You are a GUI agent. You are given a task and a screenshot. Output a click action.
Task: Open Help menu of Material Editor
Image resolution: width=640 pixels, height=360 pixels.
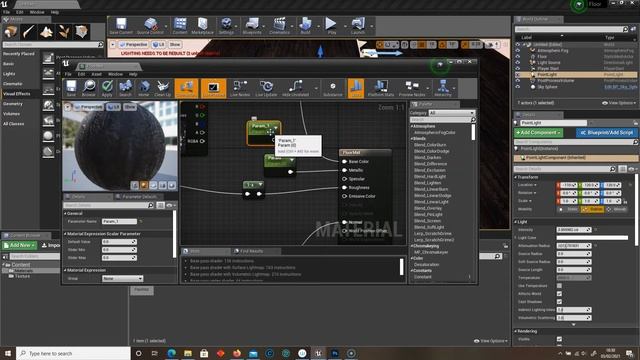[133, 74]
